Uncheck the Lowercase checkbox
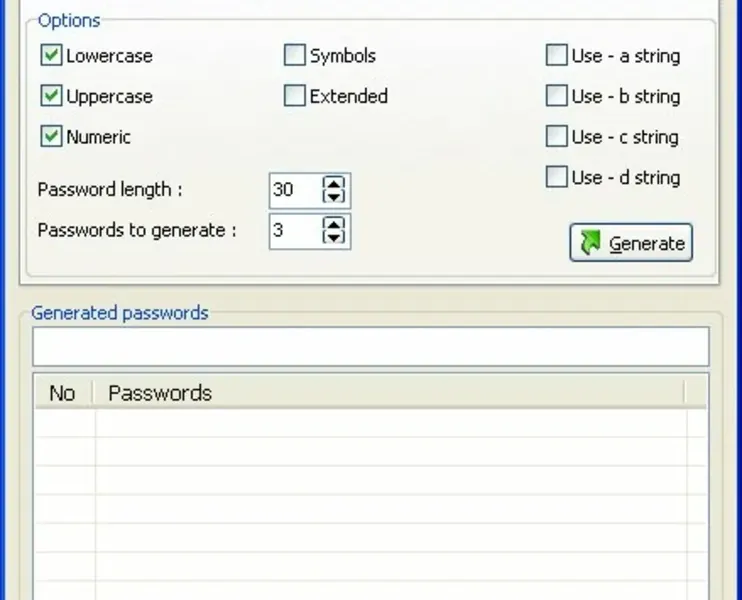This screenshot has width=742, height=600. [52, 56]
